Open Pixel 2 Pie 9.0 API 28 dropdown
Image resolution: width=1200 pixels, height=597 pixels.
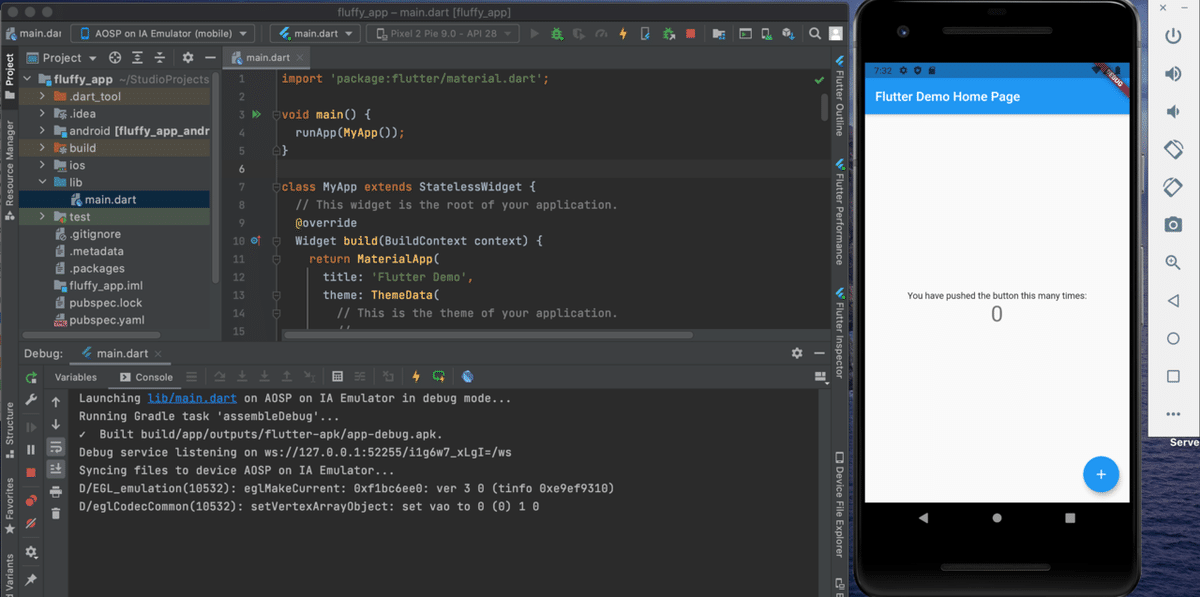[443, 33]
